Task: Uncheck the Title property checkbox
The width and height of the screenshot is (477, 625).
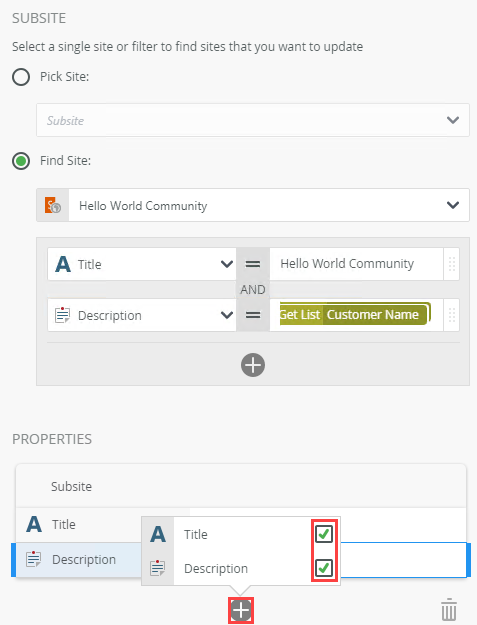Action: pos(324,534)
